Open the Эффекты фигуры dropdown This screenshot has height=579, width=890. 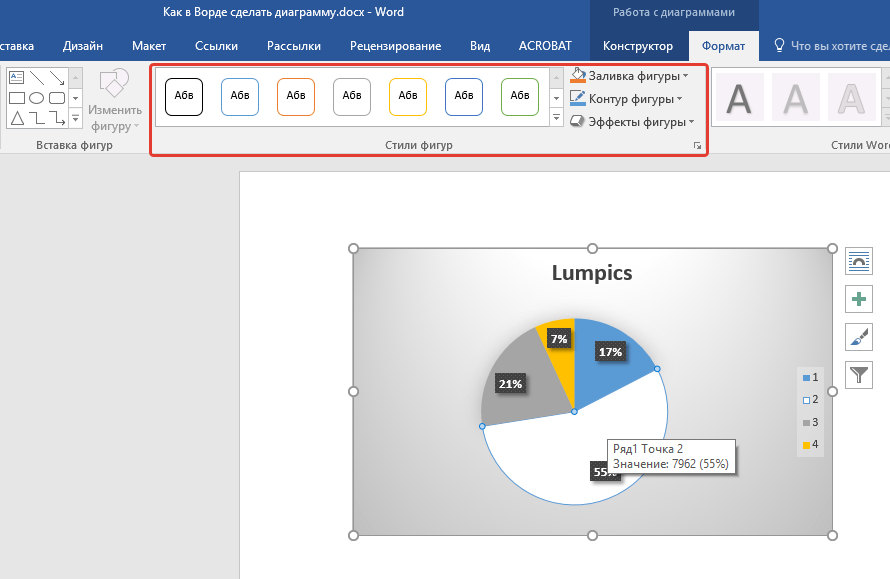coord(689,122)
